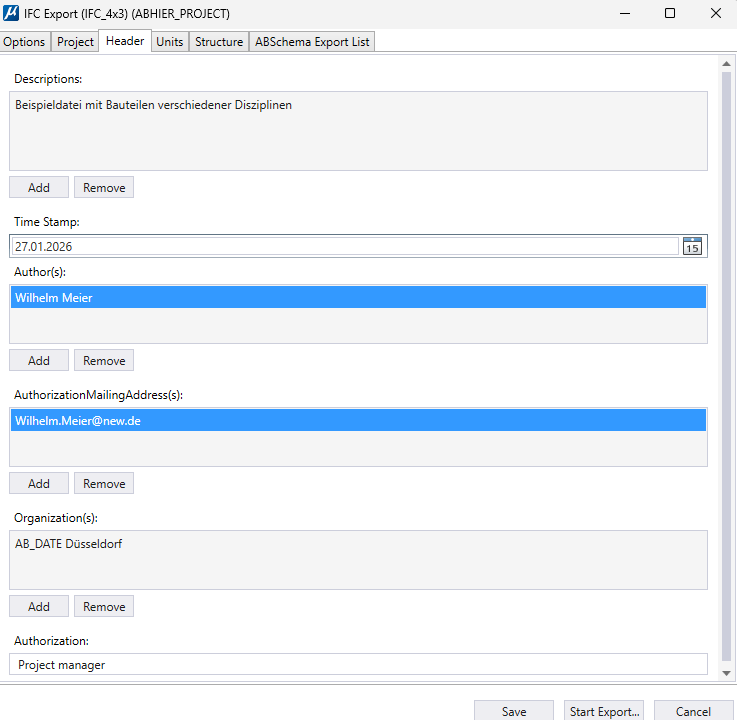737x720 pixels.
Task: Open the Project tab
Action: 75,42
